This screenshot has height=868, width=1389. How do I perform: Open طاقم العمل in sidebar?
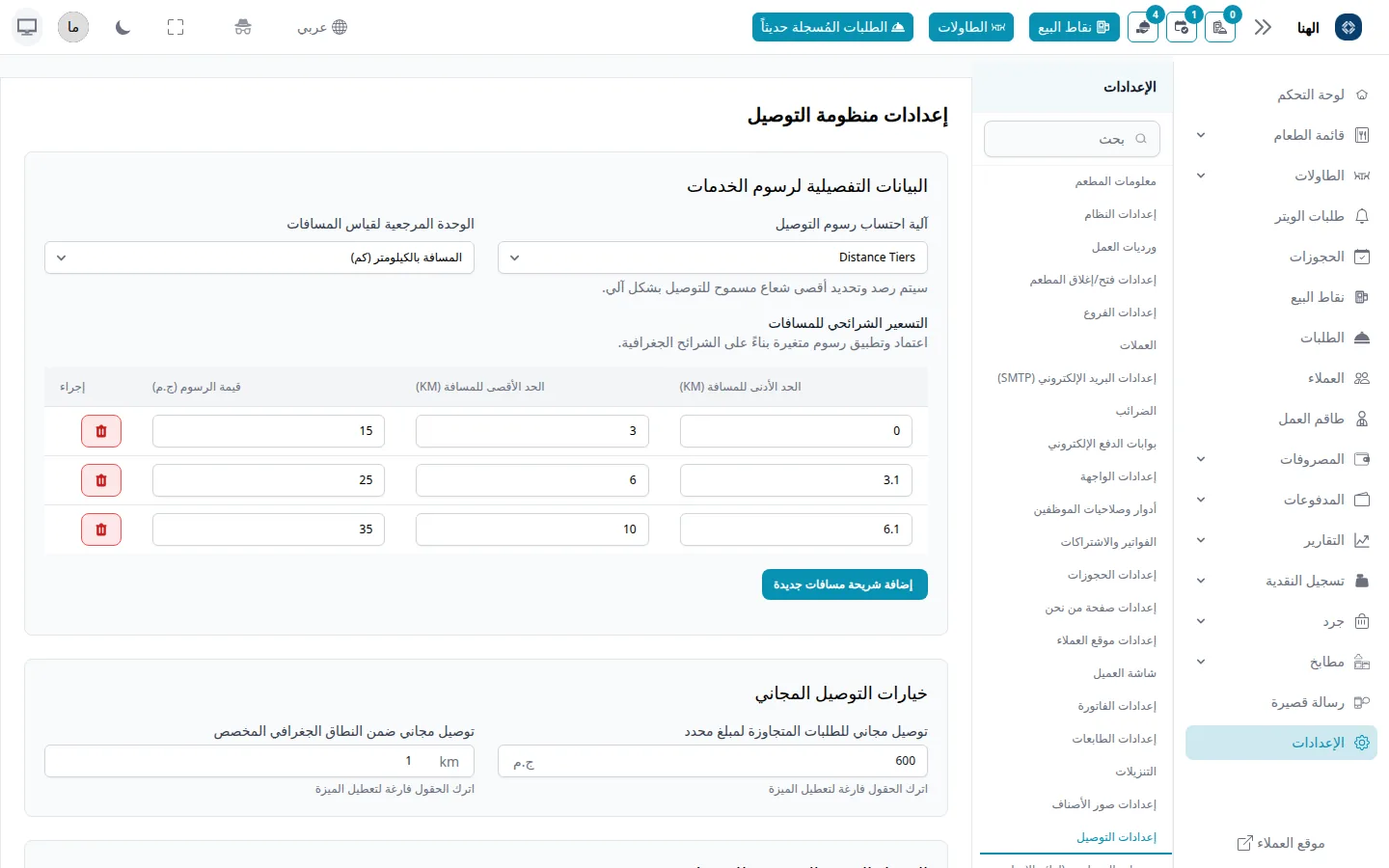tap(1282, 419)
